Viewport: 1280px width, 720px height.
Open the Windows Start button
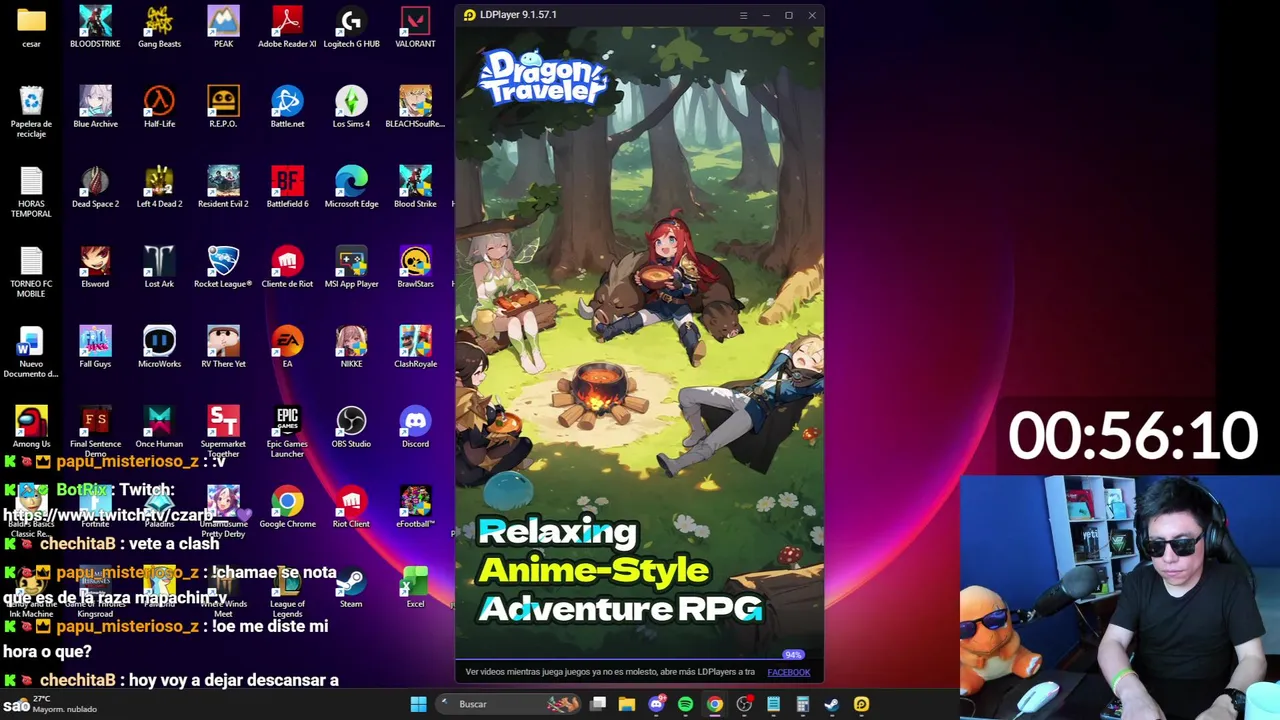[418, 704]
